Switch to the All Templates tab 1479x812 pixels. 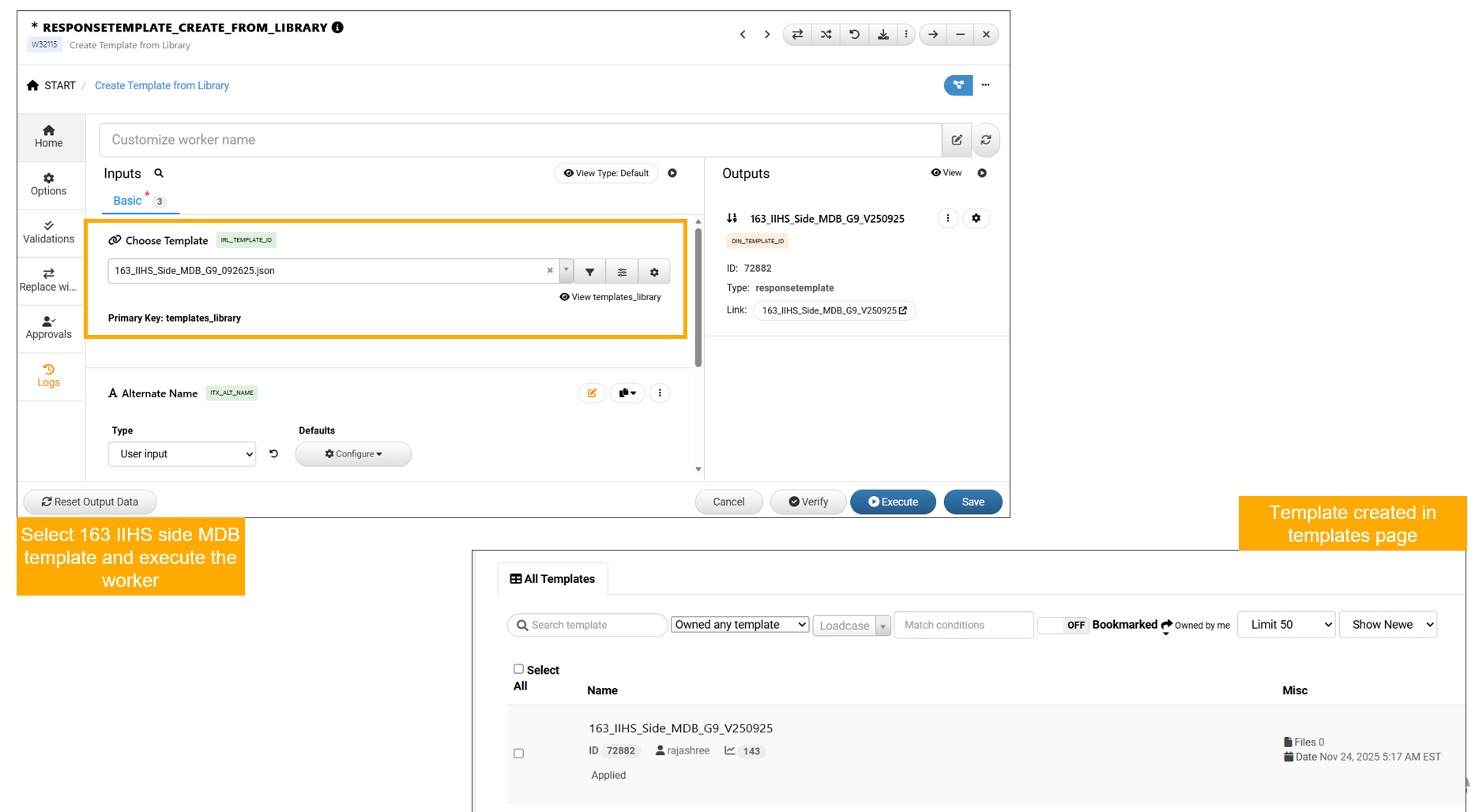click(552, 579)
